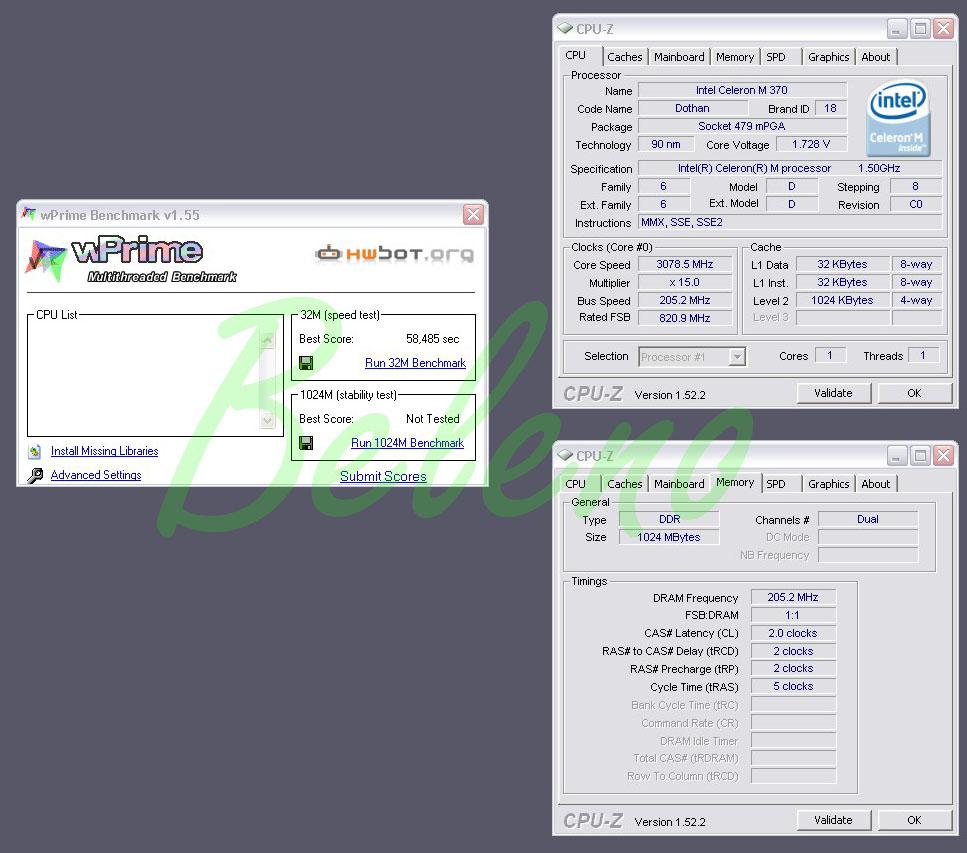Open Graphics tab in top CPU-Z
Viewport: 967px width, 853px height.
point(828,57)
